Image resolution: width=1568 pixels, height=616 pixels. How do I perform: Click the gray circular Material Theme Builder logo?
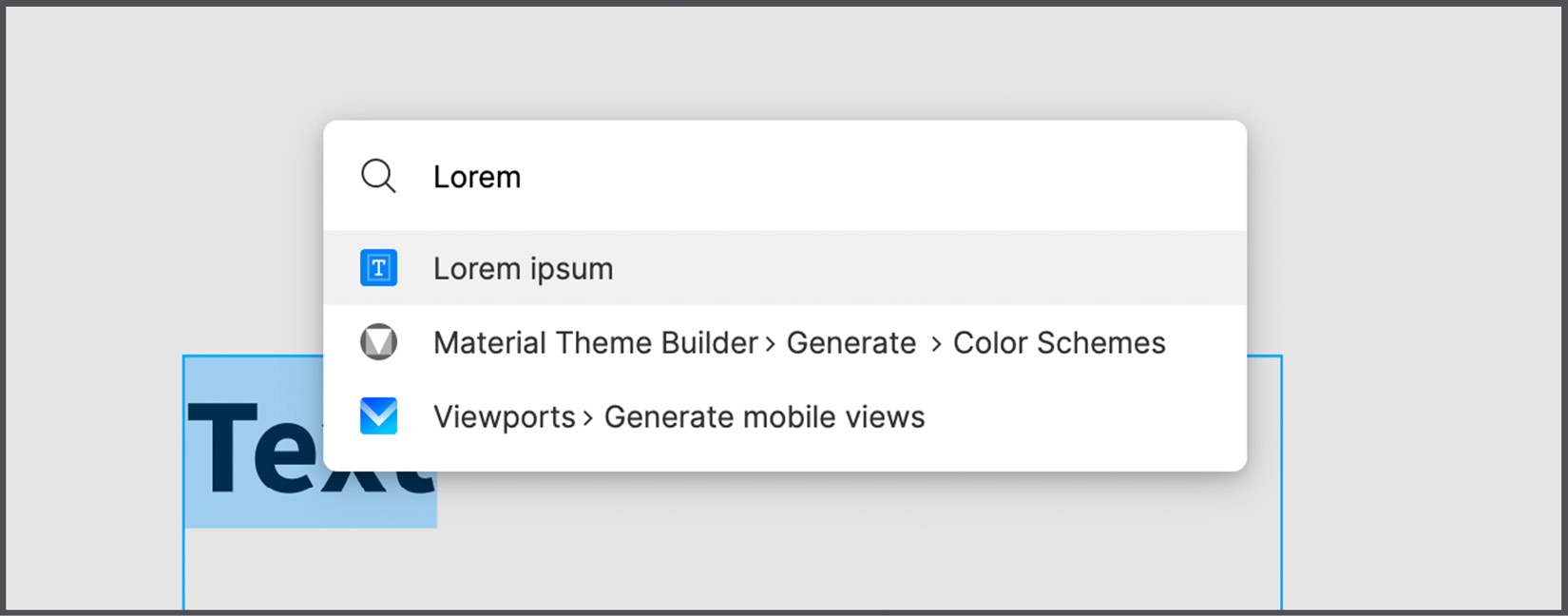[378, 342]
